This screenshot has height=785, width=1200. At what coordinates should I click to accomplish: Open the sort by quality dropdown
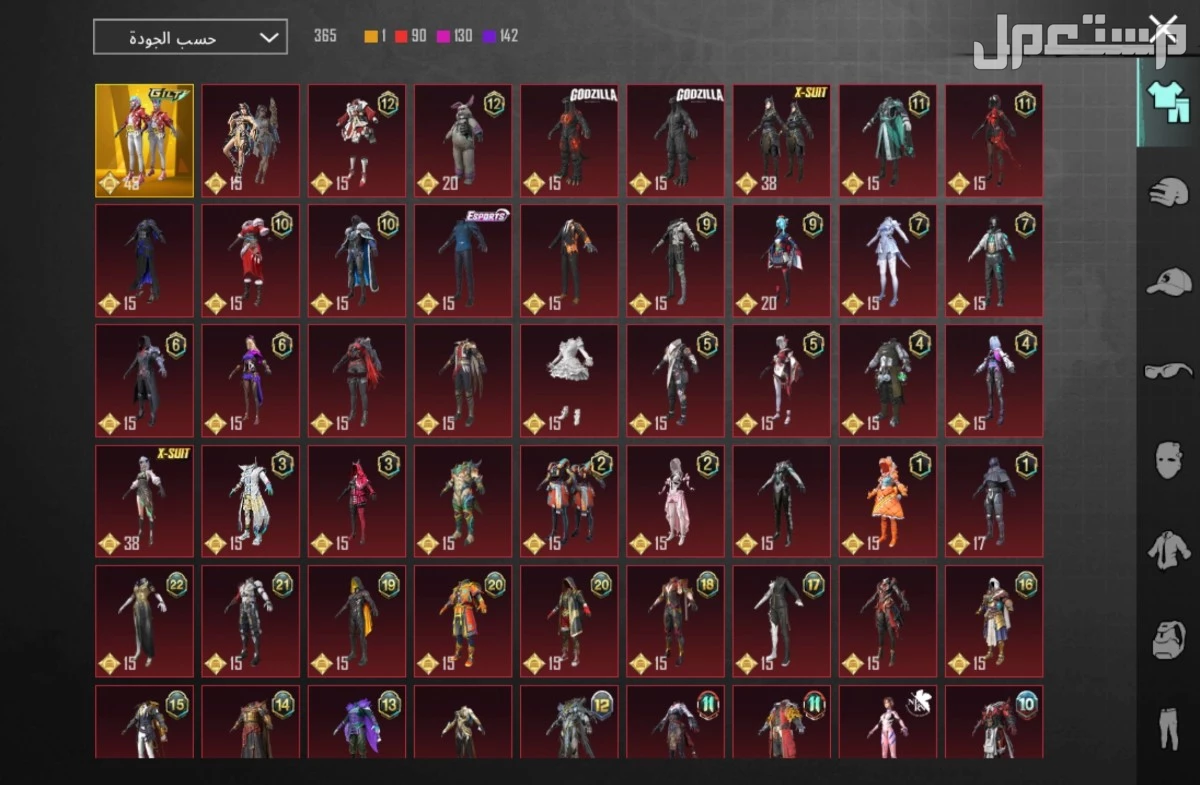pos(190,37)
